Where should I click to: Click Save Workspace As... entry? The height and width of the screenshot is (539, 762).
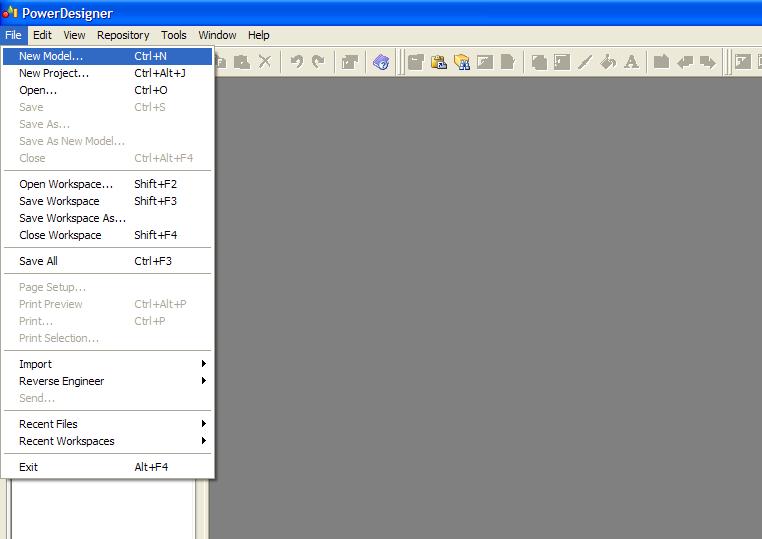click(x=107, y=218)
